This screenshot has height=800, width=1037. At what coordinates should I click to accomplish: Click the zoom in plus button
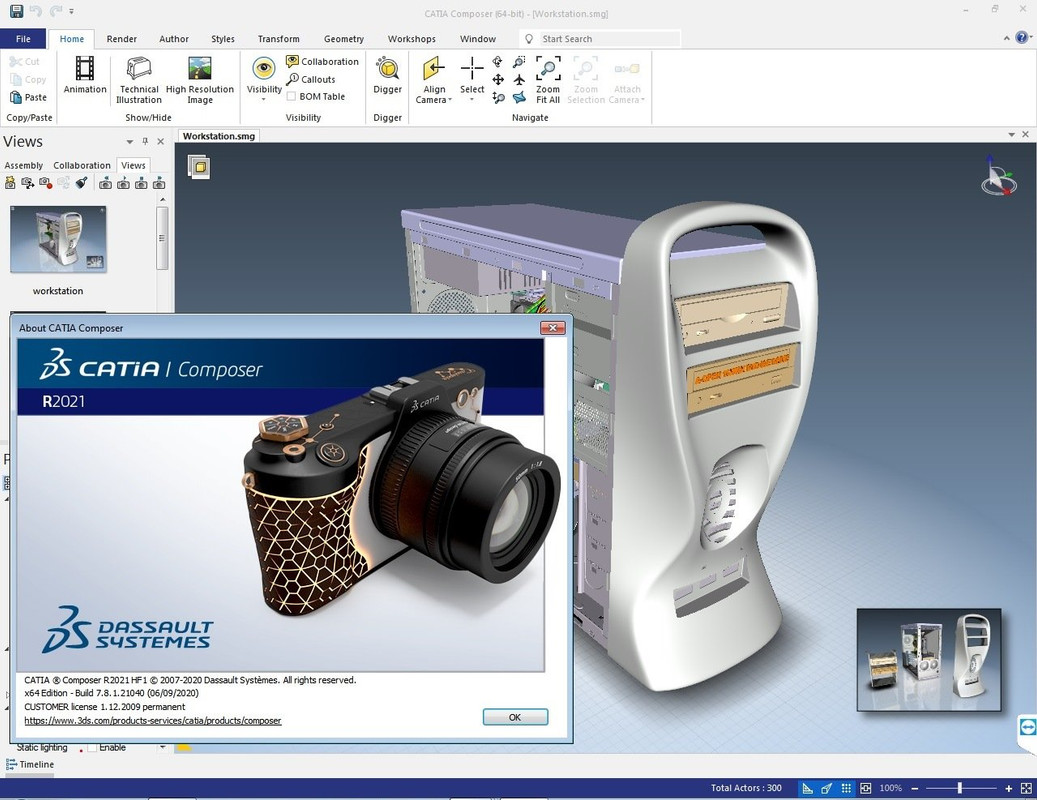[x=1009, y=788]
